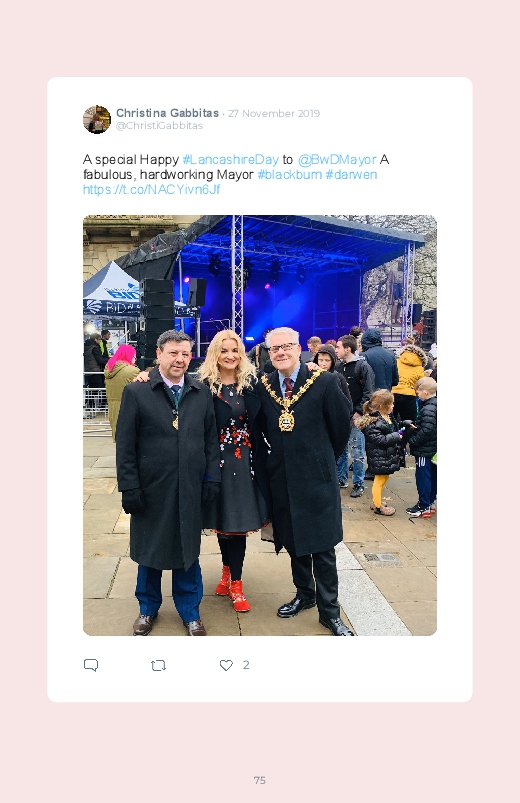
Task: Open the t.co/NACYivn6Jf link
Action: [x=152, y=189]
